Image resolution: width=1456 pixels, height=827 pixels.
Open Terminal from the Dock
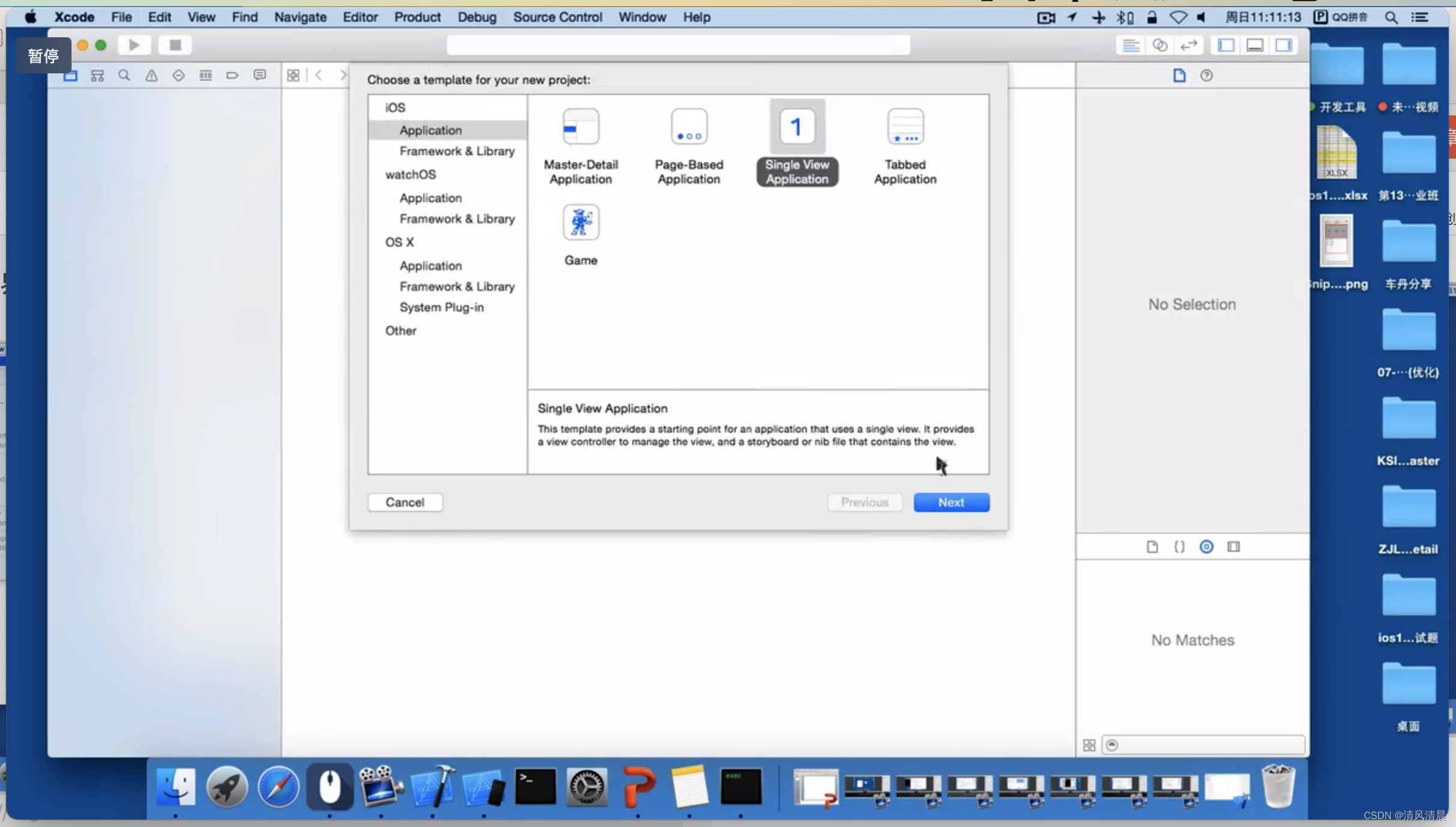tap(535, 786)
